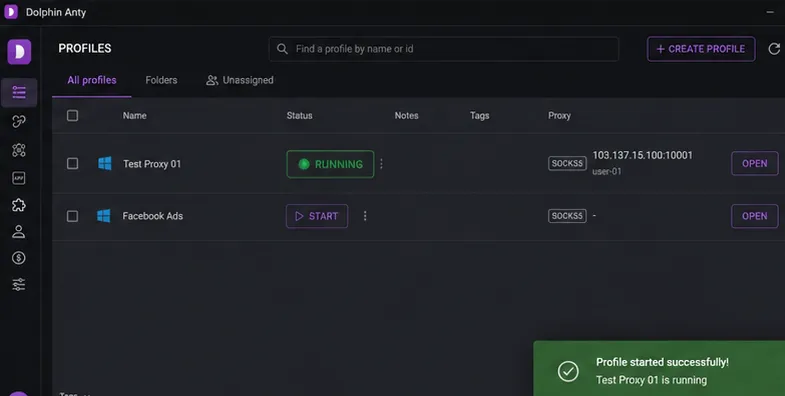Switch to the All profiles tab
785x396 pixels.
[92, 80]
